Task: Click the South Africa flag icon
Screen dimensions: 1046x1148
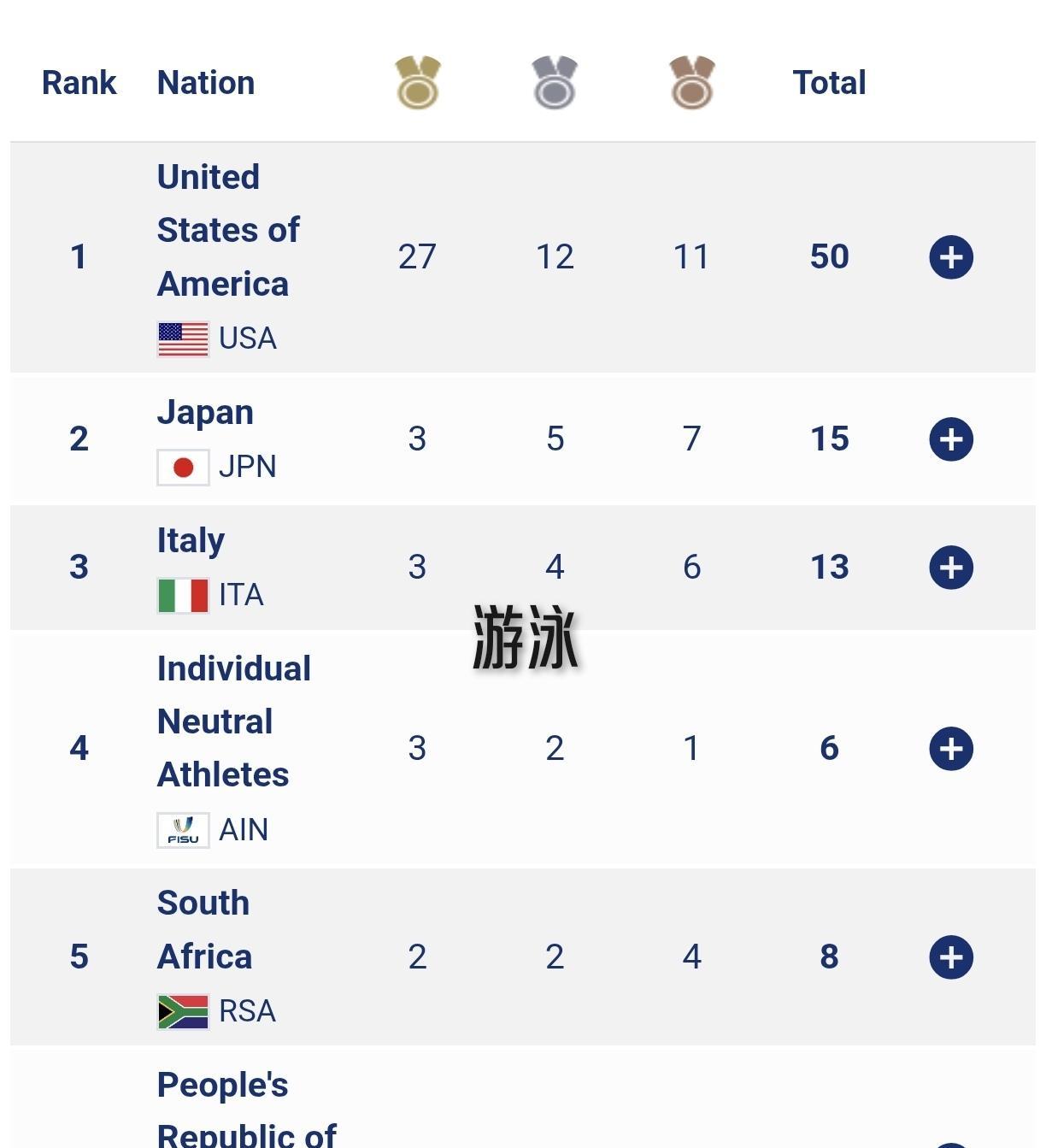Action: pyautogui.click(x=183, y=1012)
